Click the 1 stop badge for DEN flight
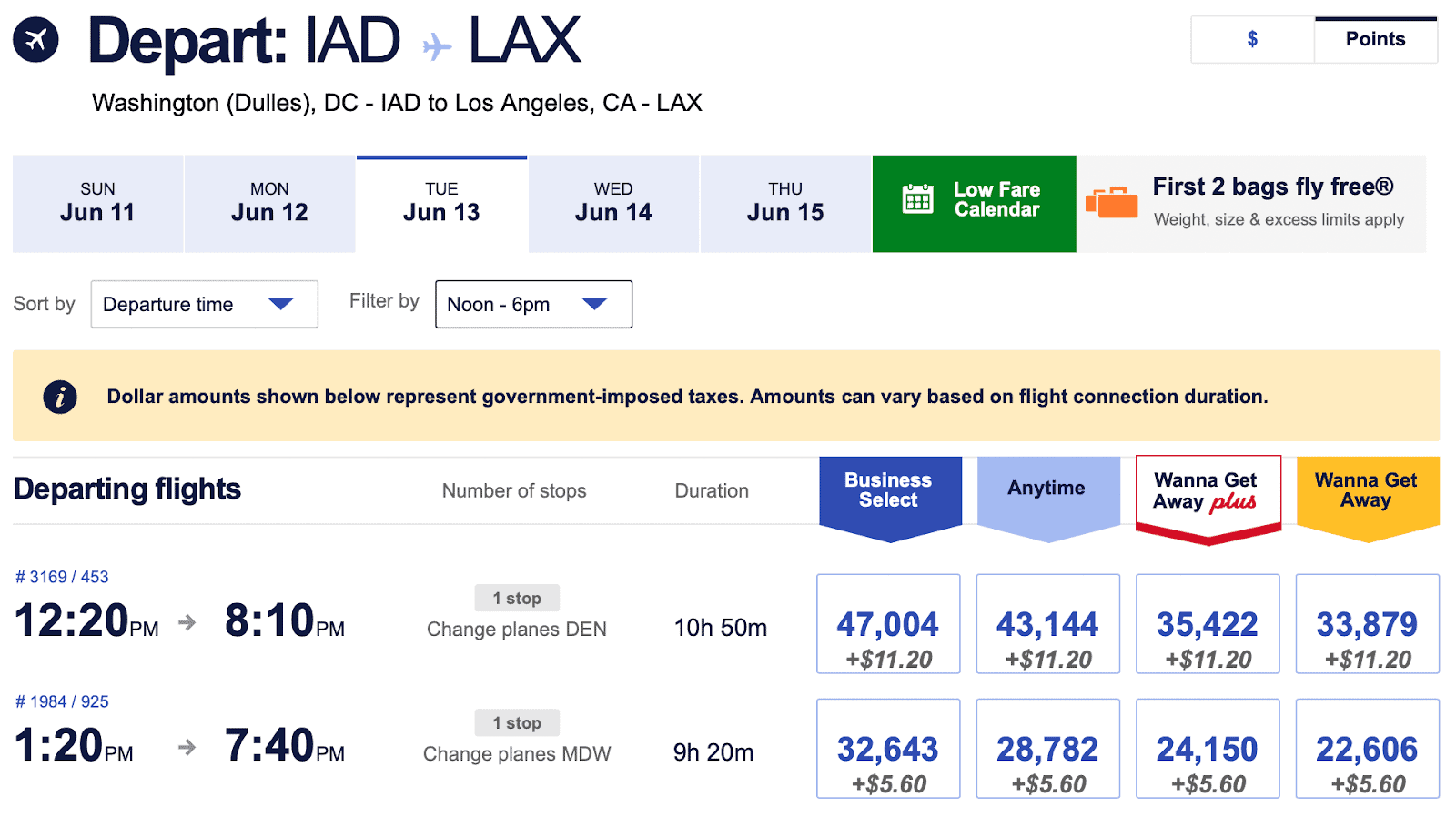The image size is (1456, 817). pyautogui.click(x=517, y=598)
